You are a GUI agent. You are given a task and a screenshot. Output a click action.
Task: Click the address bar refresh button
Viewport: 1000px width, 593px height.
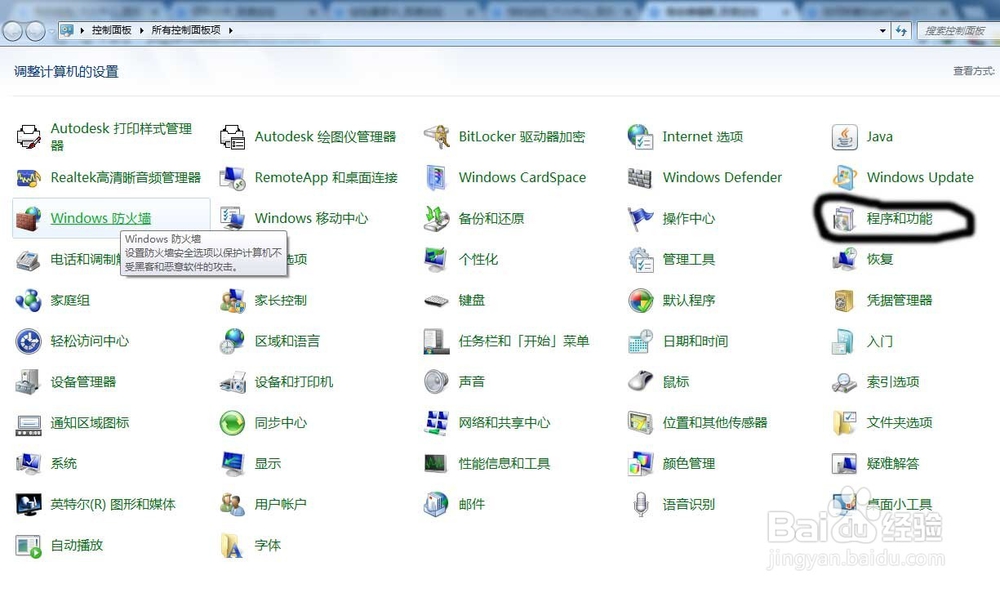pos(901,30)
